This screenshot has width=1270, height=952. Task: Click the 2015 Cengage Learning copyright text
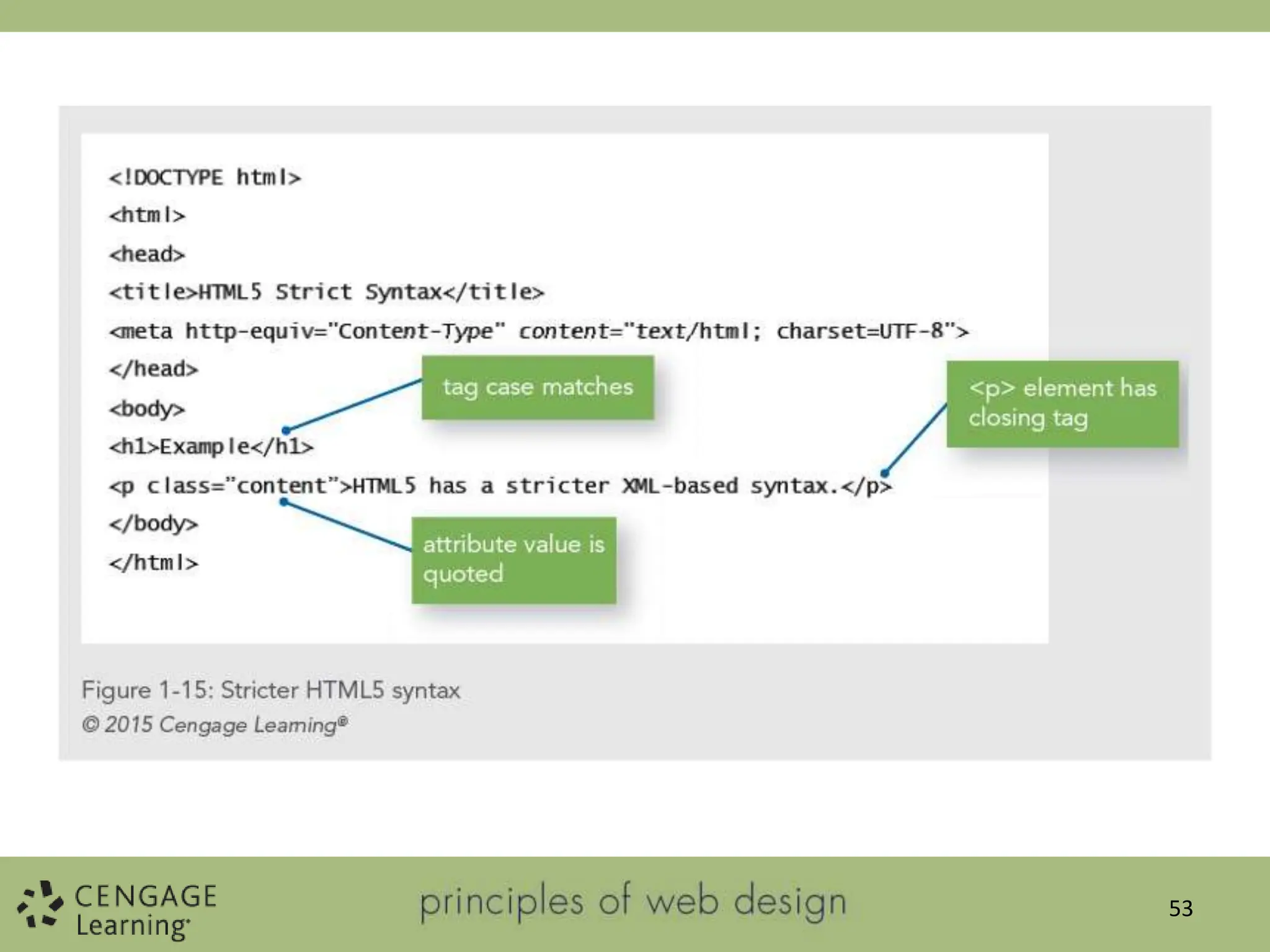coord(215,725)
